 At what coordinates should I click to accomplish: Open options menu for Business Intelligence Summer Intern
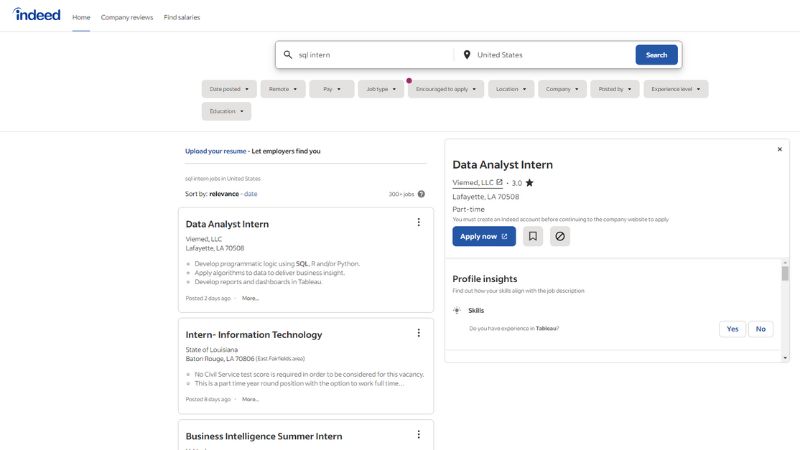(418, 434)
